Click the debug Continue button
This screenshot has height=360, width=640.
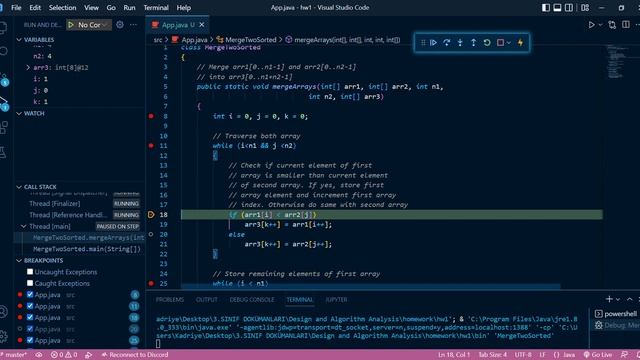pyautogui.click(x=433, y=42)
